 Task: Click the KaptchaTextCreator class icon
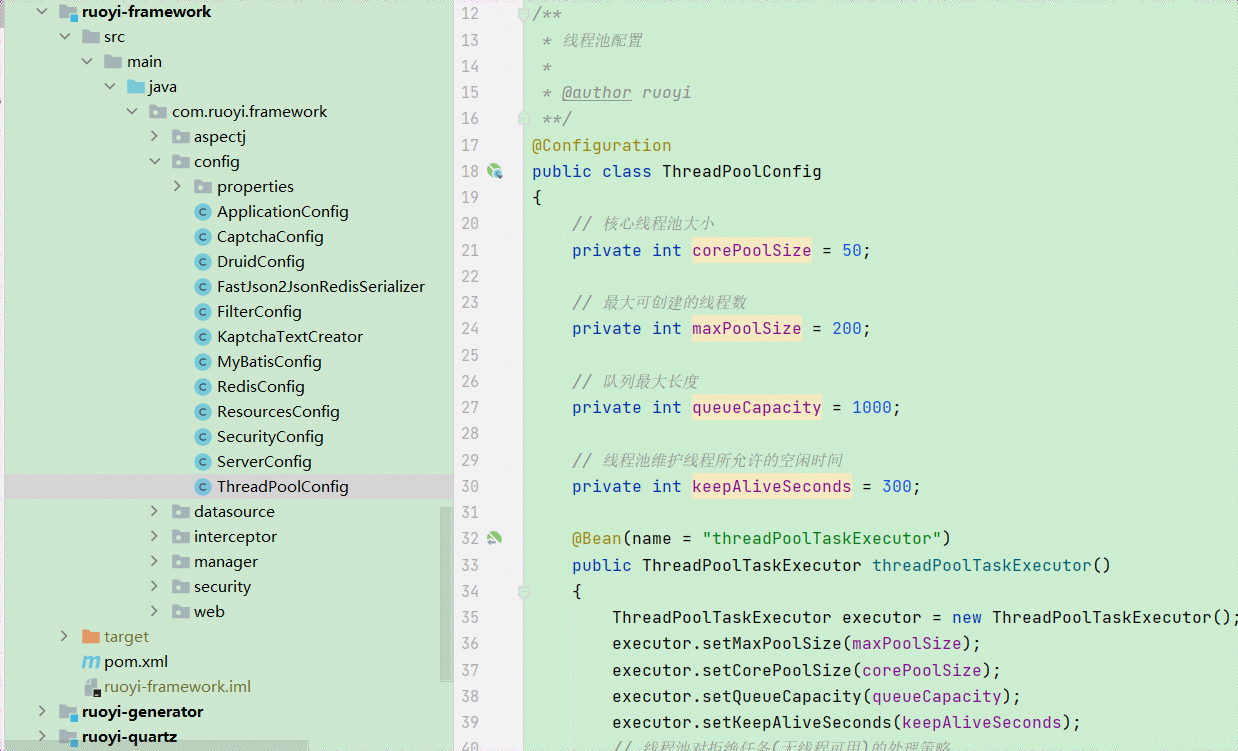[x=203, y=337]
